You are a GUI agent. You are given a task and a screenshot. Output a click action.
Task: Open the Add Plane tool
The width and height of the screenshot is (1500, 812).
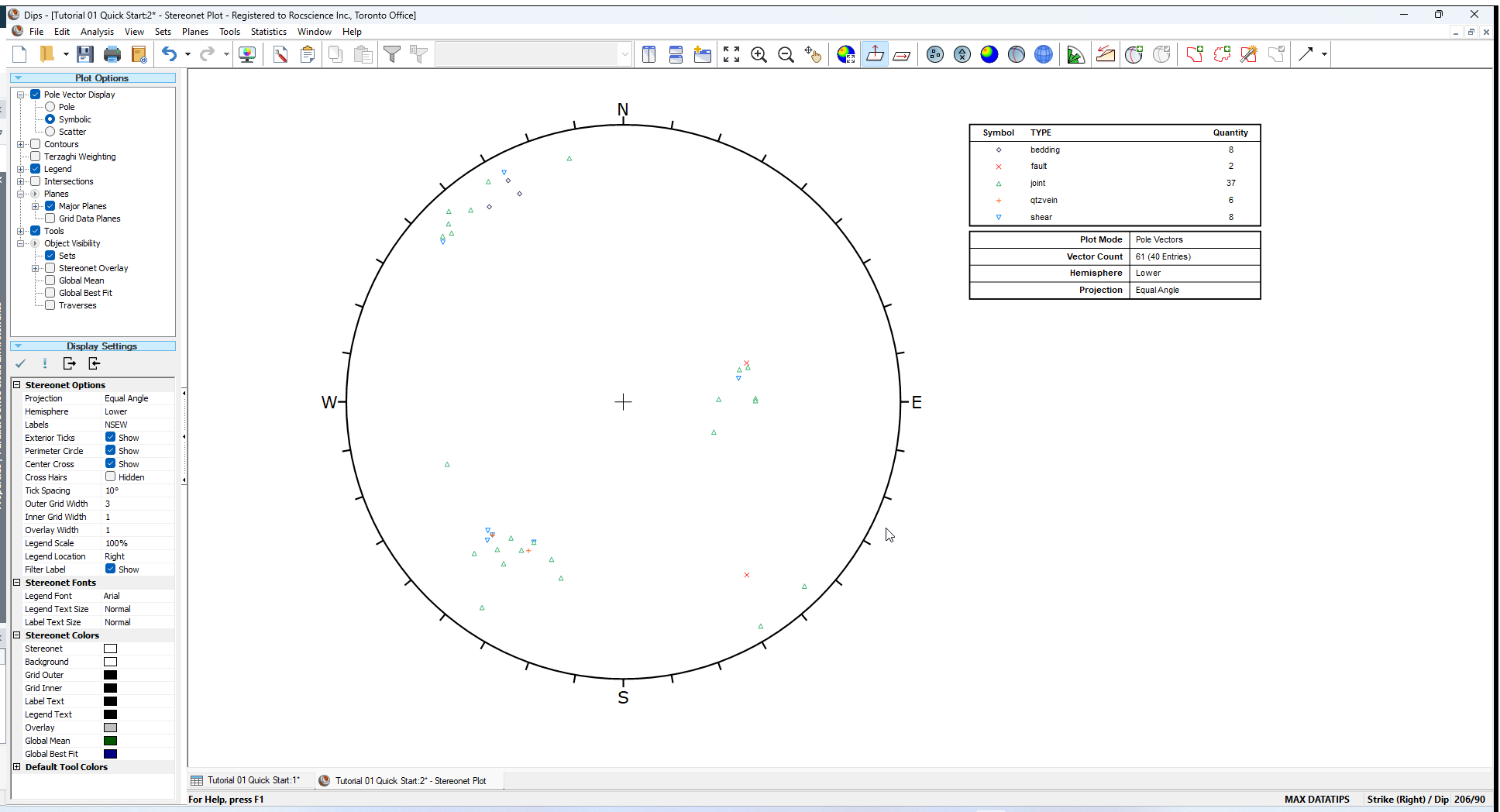tap(1134, 54)
